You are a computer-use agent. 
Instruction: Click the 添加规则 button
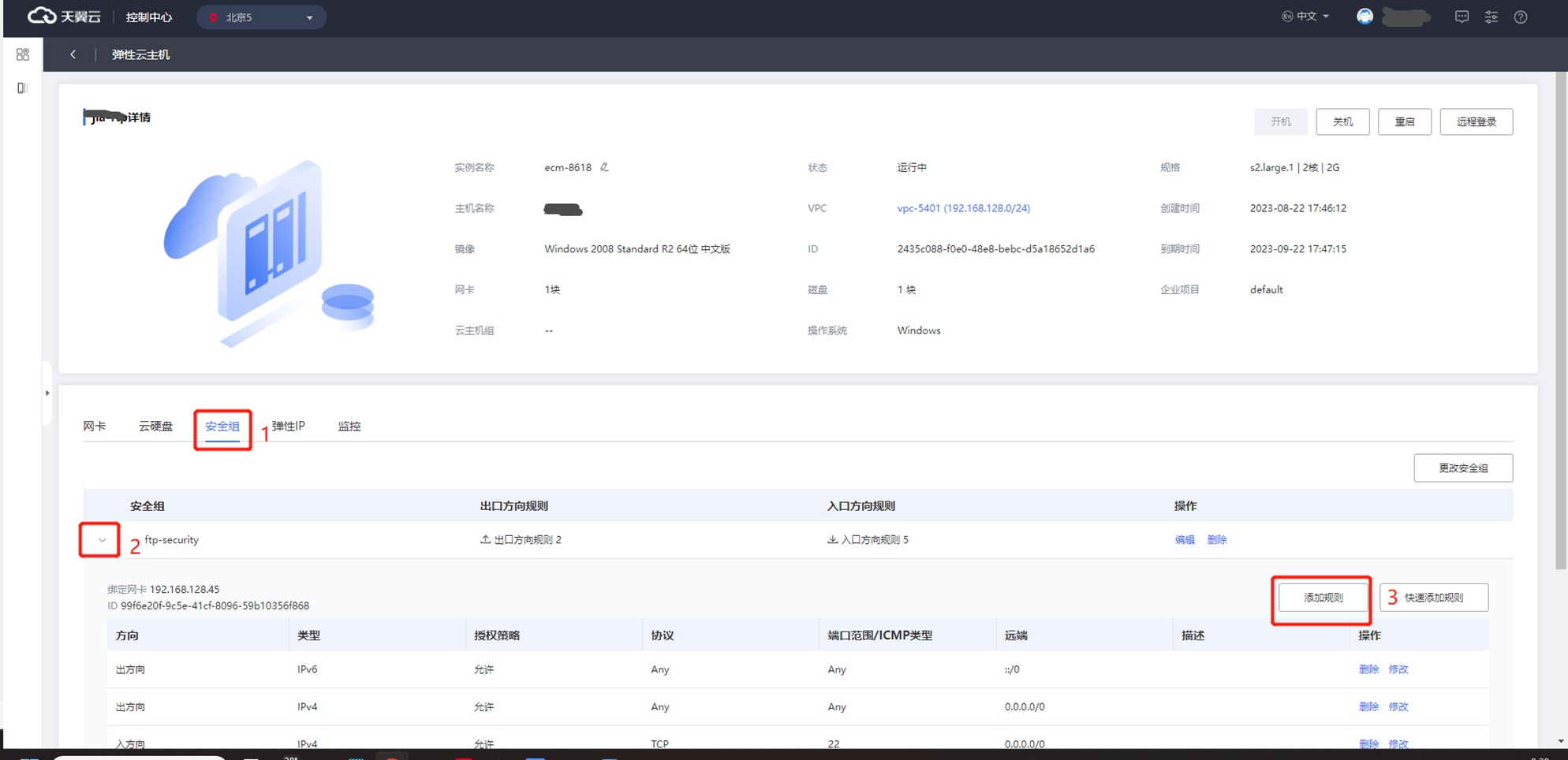point(1323,598)
